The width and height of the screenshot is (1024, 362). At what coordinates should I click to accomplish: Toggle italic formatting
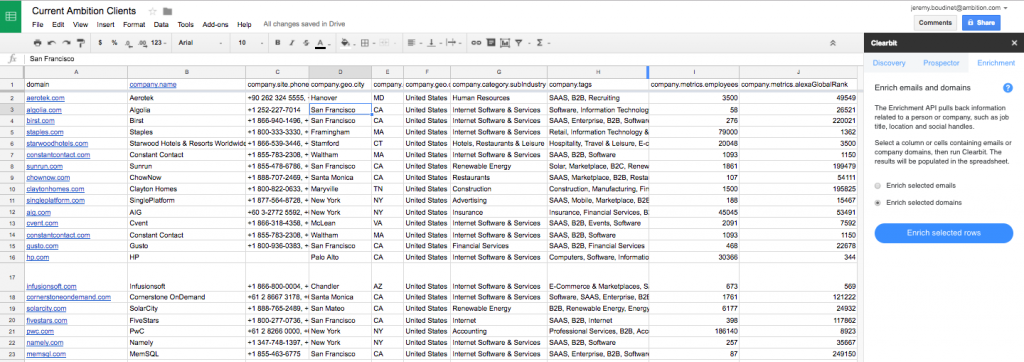(x=292, y=43)
